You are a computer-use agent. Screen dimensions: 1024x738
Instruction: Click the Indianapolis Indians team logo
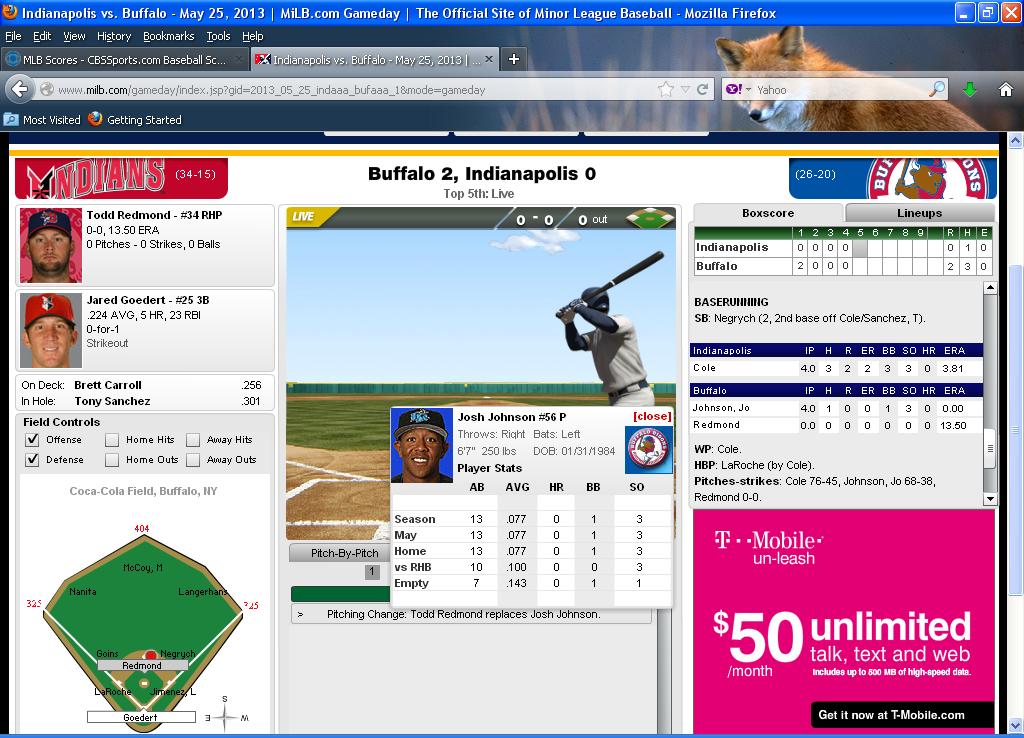point(121,178)
